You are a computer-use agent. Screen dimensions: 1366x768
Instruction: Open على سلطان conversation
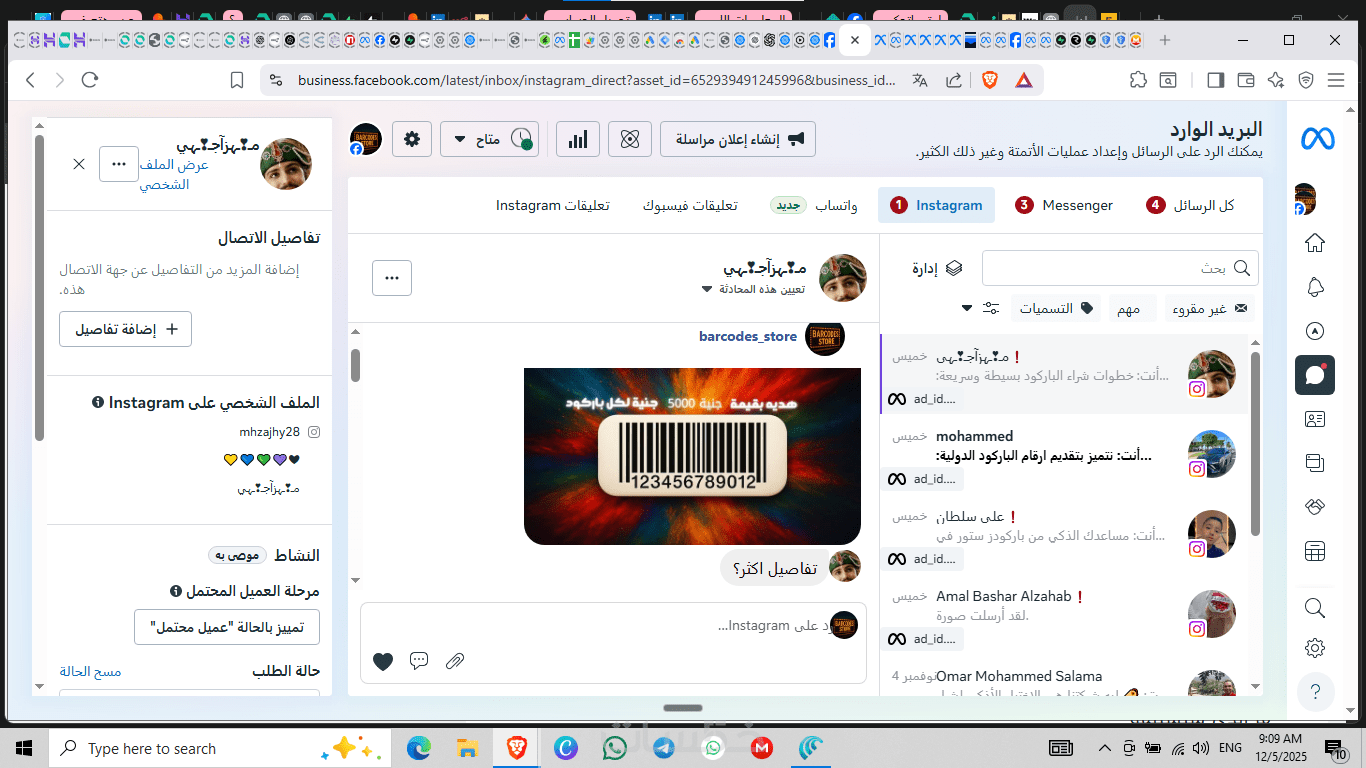tap(1064, 534)
